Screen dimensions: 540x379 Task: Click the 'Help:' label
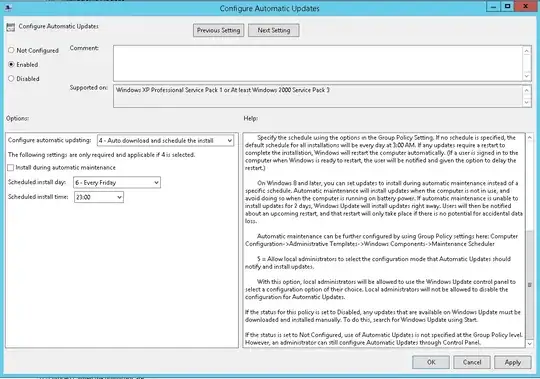[251, 118]
